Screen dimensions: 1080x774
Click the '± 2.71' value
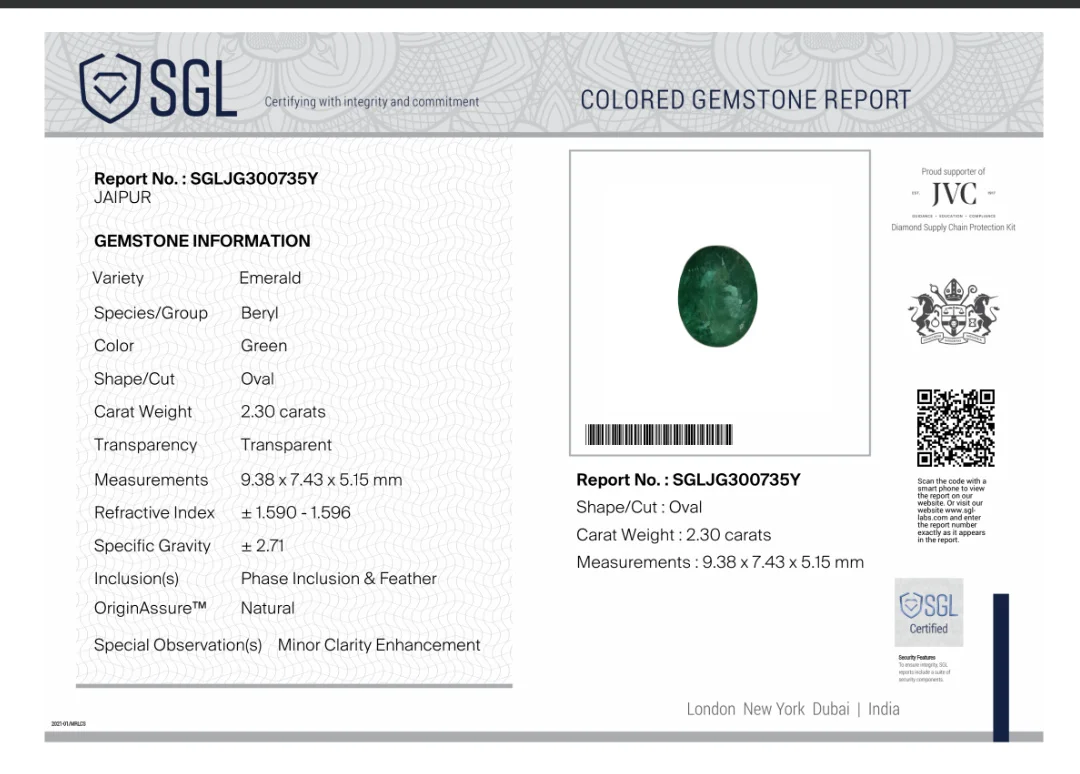click(262, 546)
